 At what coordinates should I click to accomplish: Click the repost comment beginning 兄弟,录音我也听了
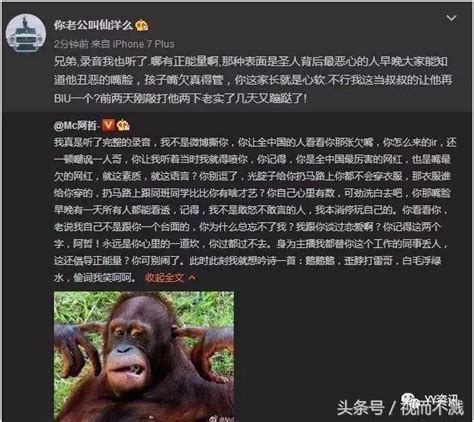click(254, 80)
